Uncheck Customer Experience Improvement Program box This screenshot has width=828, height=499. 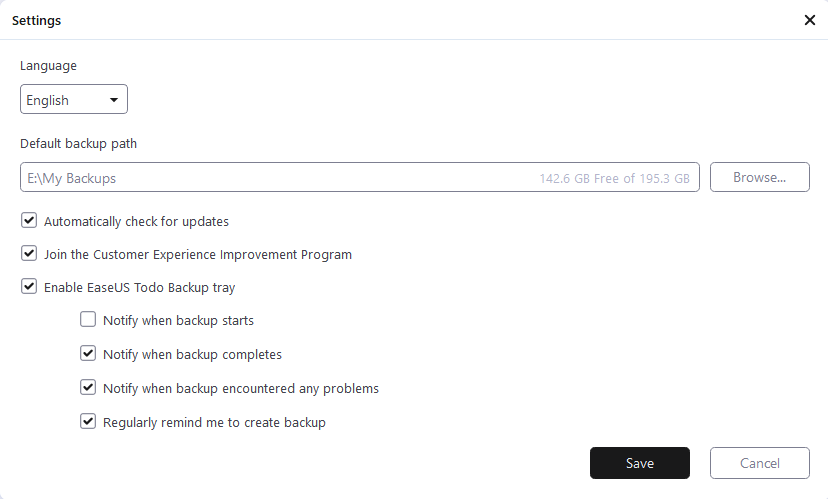pos(29,254)
